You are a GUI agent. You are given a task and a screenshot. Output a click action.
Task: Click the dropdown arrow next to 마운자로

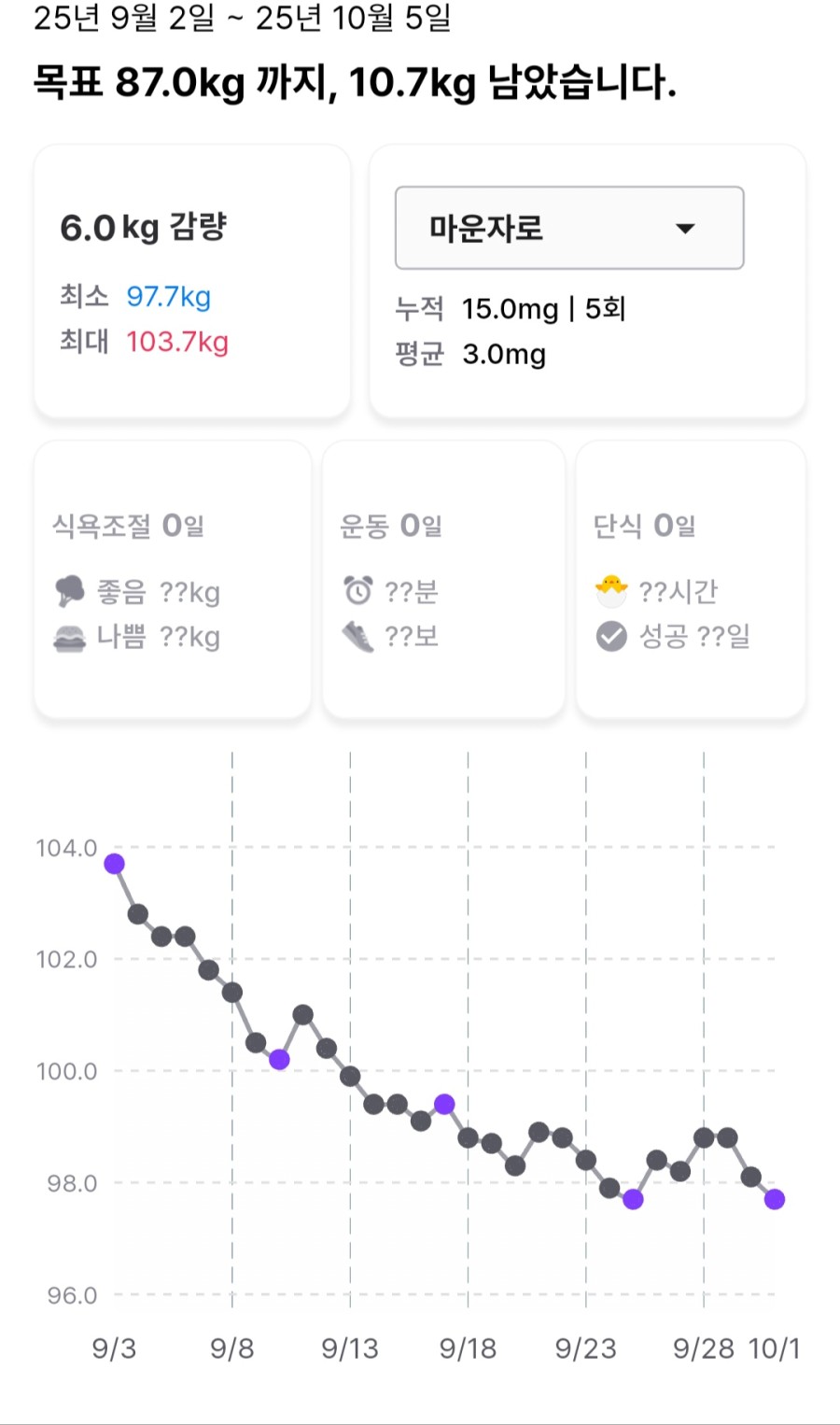[x=685, y=229]
